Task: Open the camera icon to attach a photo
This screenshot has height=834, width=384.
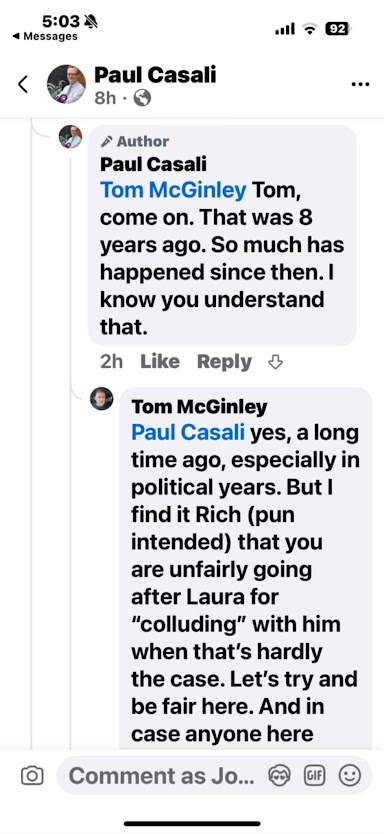Action: pos(32,776)
